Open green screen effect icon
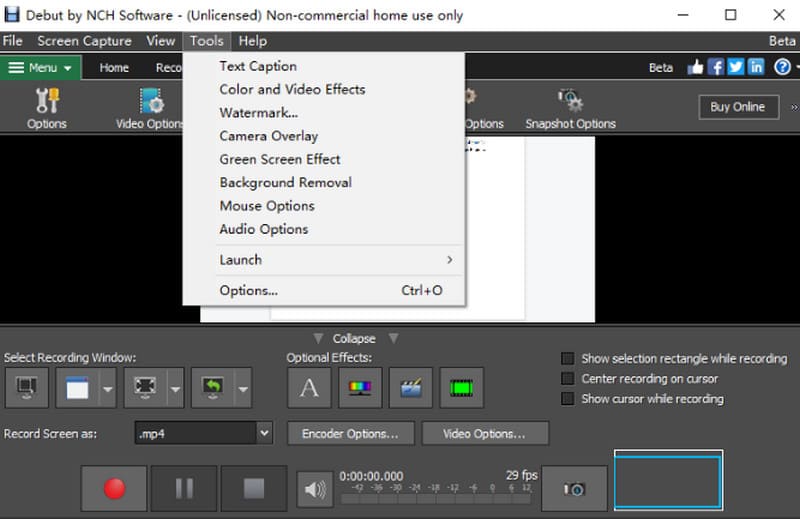800x519 pixels. click(x=461, y=388)
